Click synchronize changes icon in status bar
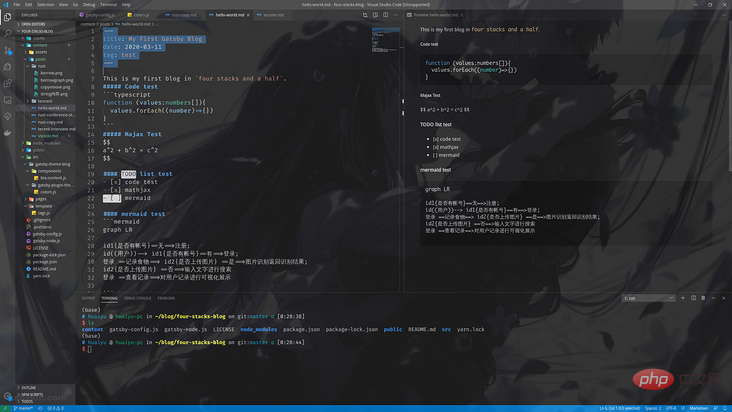Screen dimensions: 732x412 coord(40,408)
